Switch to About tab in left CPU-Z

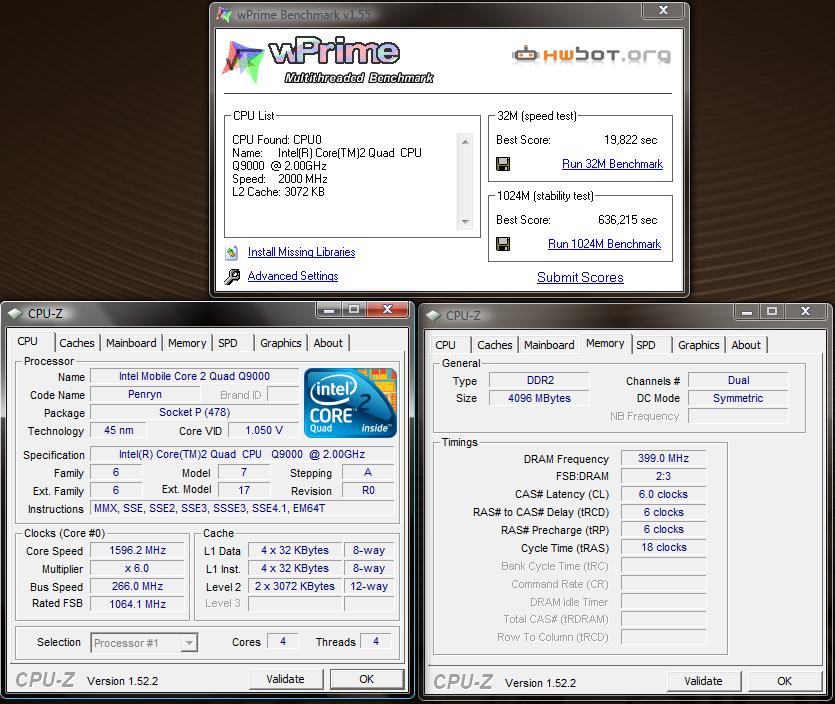(x=328, y=343)
